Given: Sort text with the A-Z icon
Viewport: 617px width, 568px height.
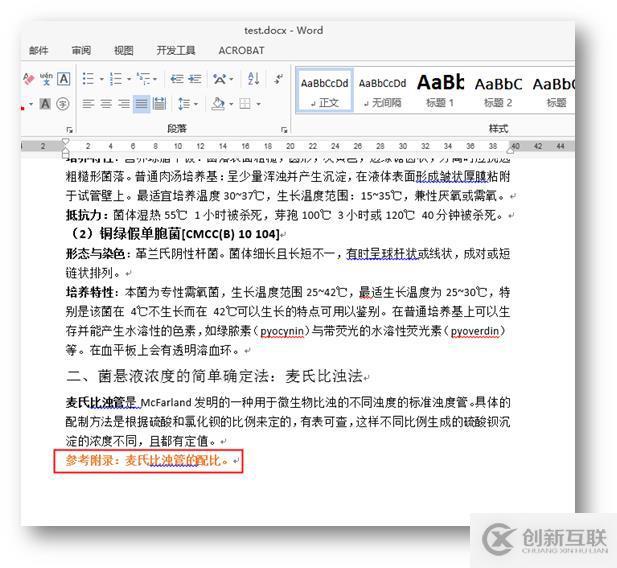Looking at the screenshot, I should [253, 79].
